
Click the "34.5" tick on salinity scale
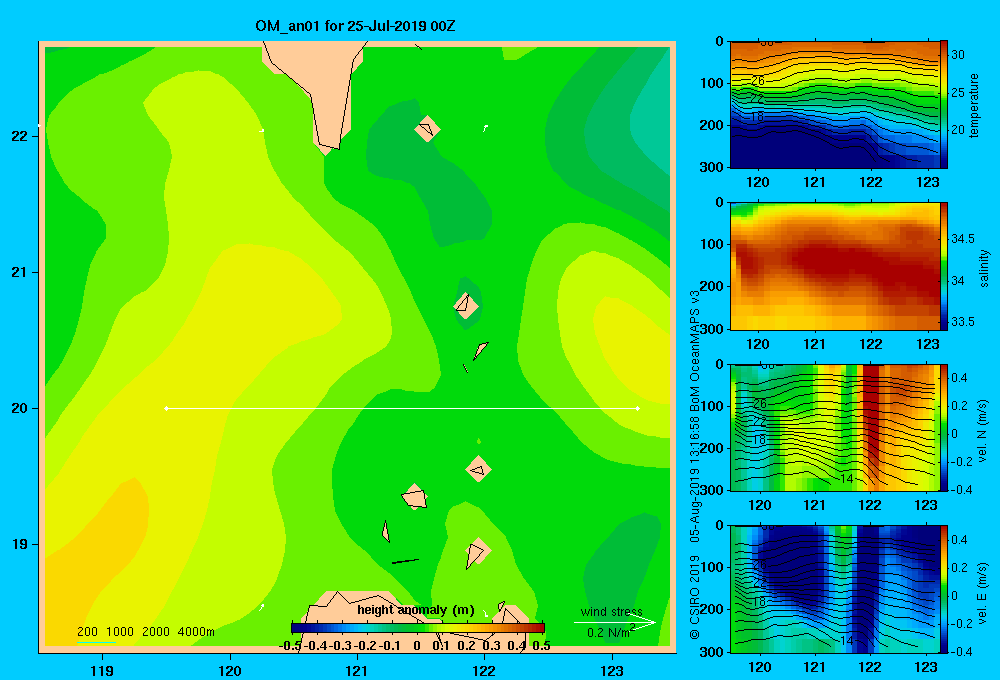[962, 239]
